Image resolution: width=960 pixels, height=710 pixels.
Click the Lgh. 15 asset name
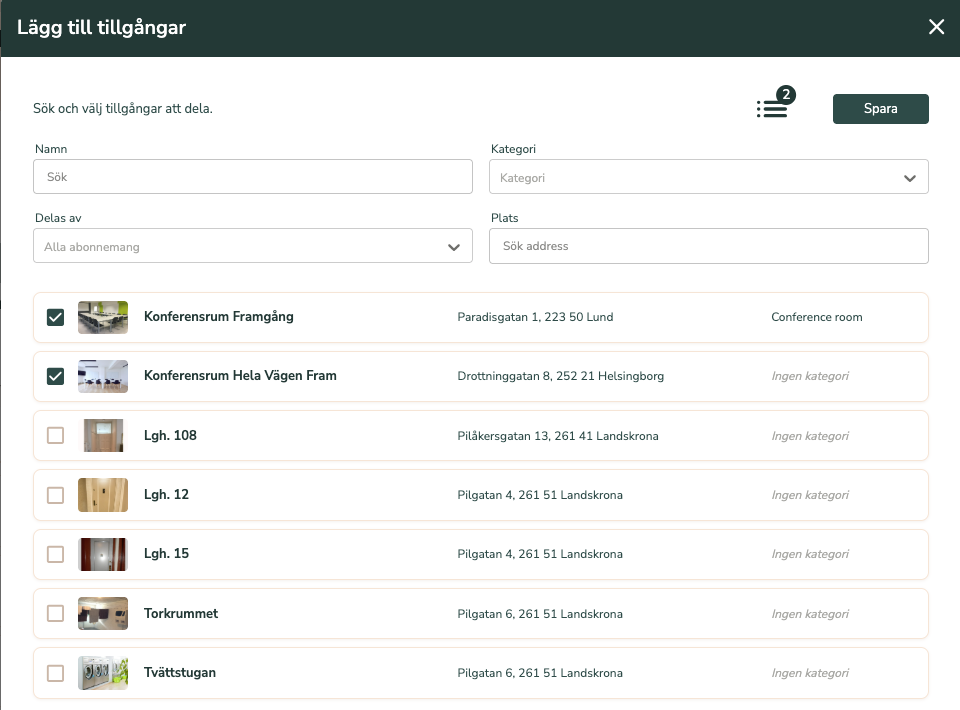coord(166,554)
